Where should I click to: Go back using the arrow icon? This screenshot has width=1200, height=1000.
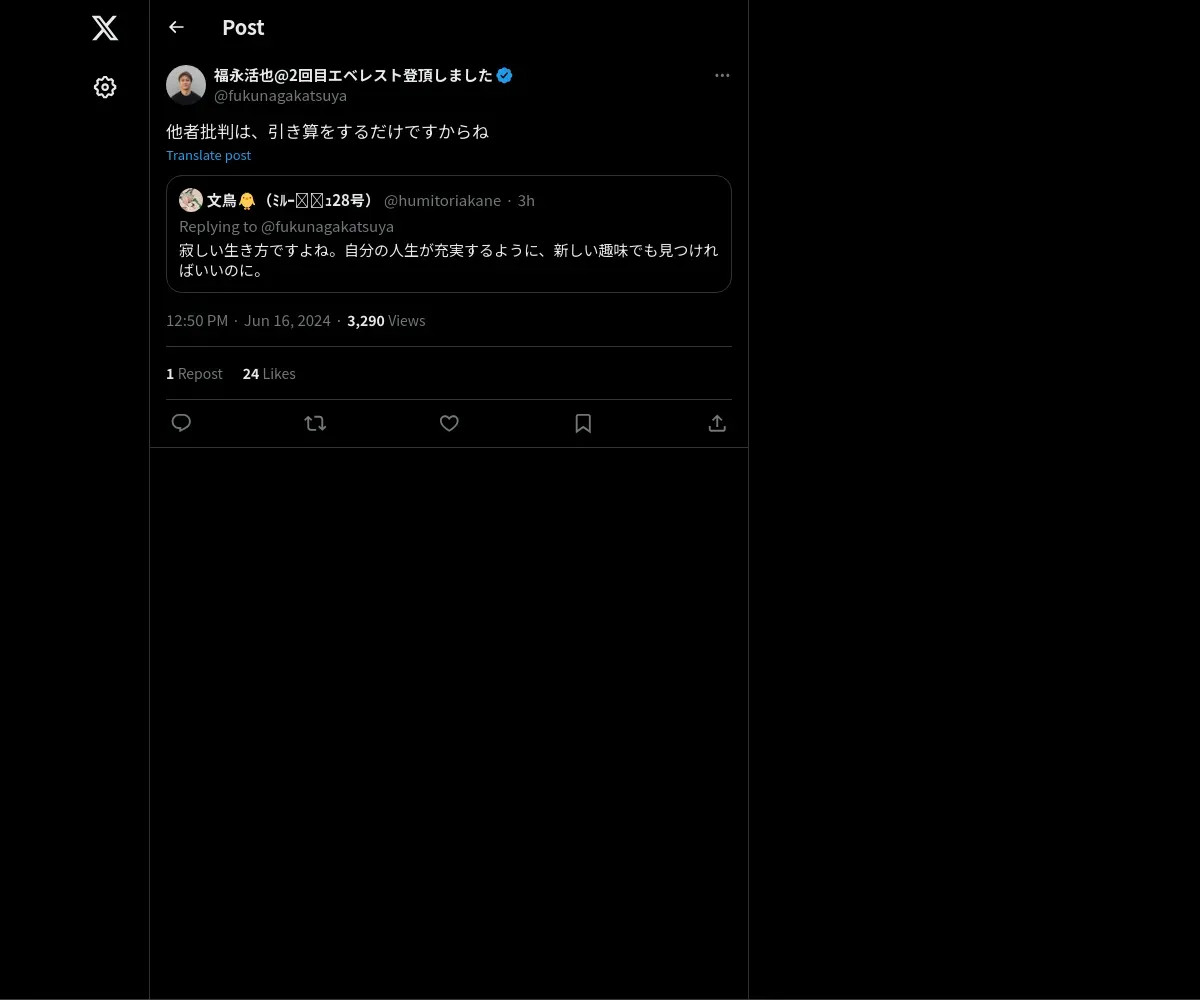click(176, 27)
